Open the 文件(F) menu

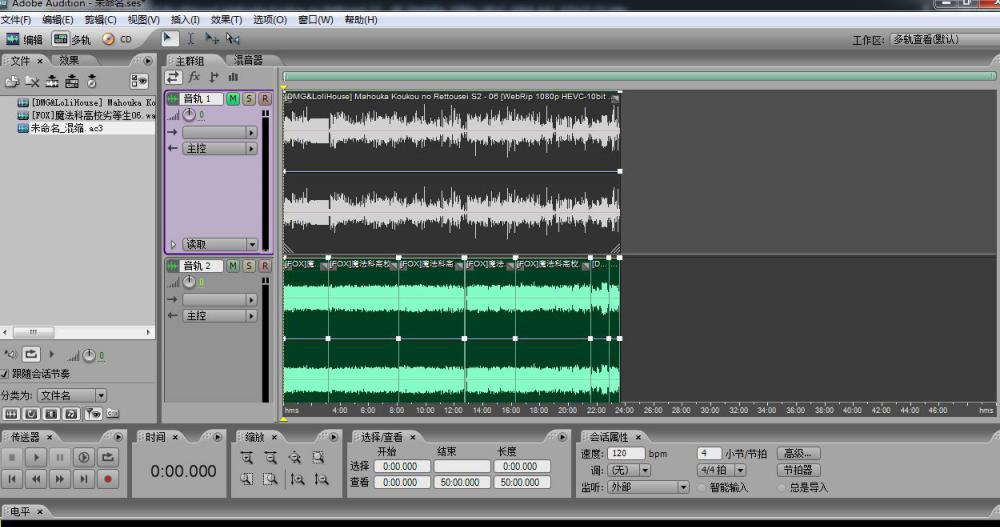pyautogui.click(x=16, y=20)
